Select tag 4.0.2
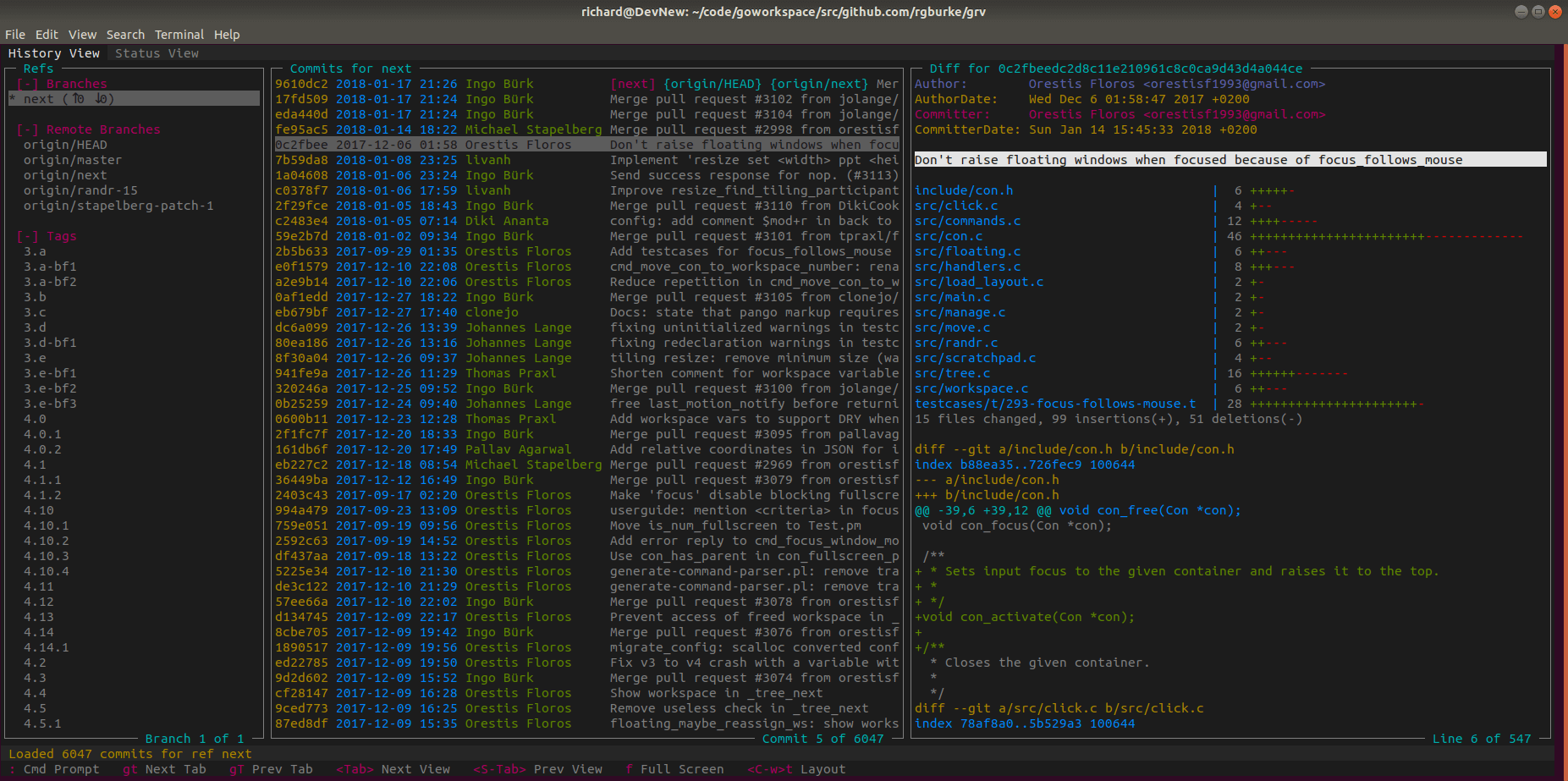1568x781 pixels. click(42, 449)
